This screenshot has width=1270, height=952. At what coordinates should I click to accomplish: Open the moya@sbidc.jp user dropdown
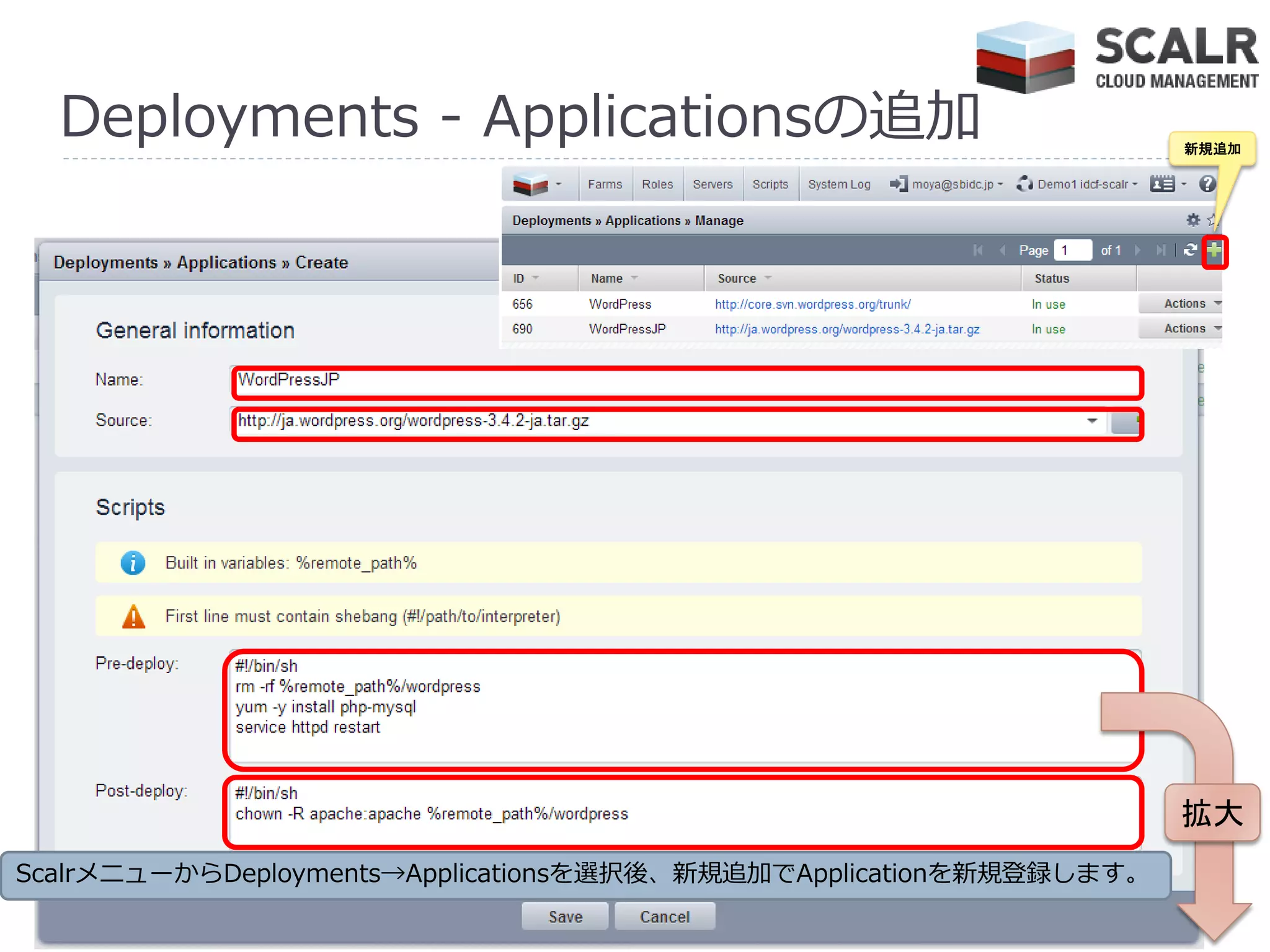[x=946, y=184]
